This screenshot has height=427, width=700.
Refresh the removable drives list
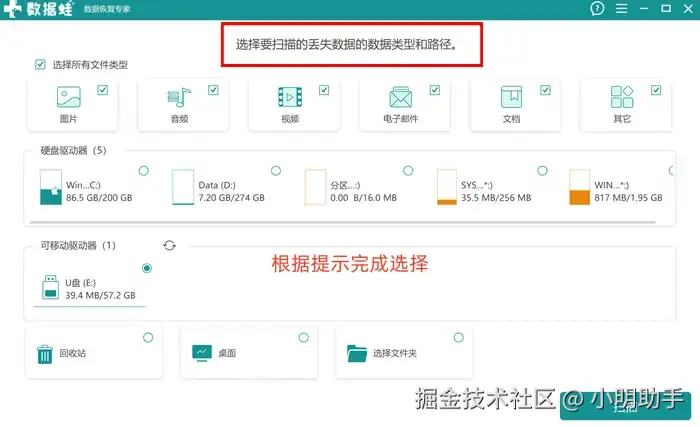pyautogui.click(x=169, y=245)
